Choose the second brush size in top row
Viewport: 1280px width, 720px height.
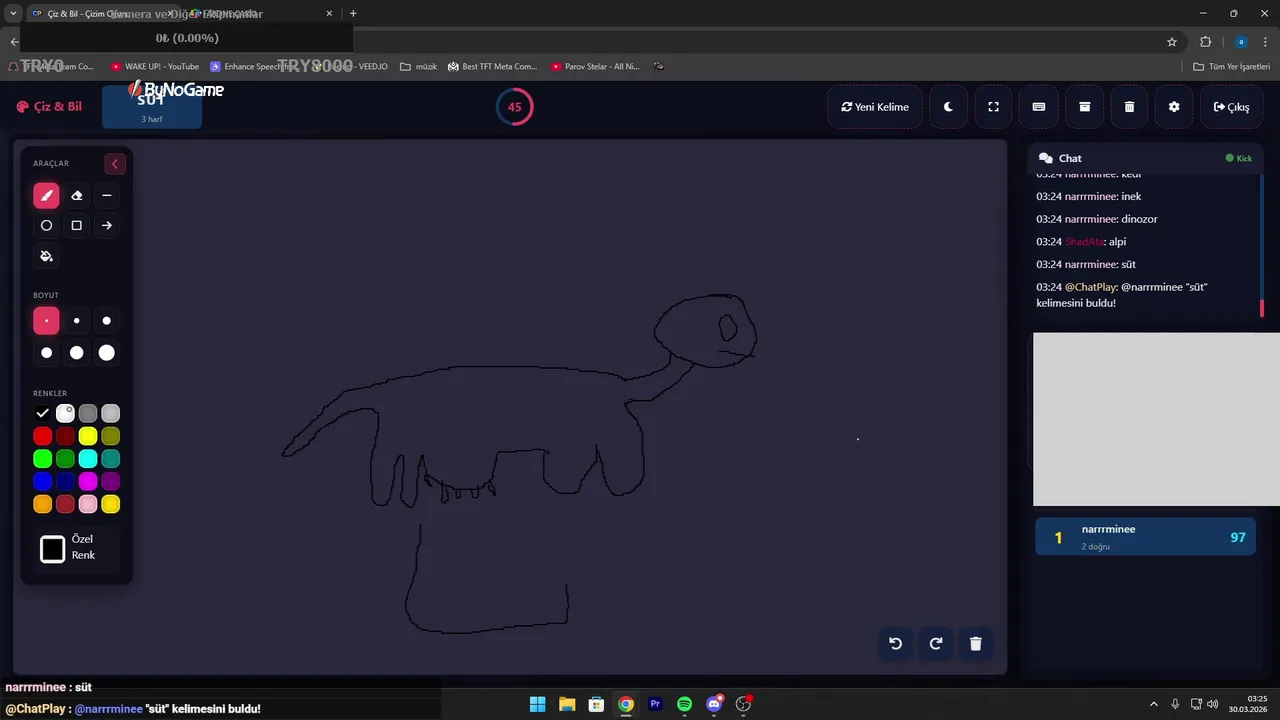point(76,321)
